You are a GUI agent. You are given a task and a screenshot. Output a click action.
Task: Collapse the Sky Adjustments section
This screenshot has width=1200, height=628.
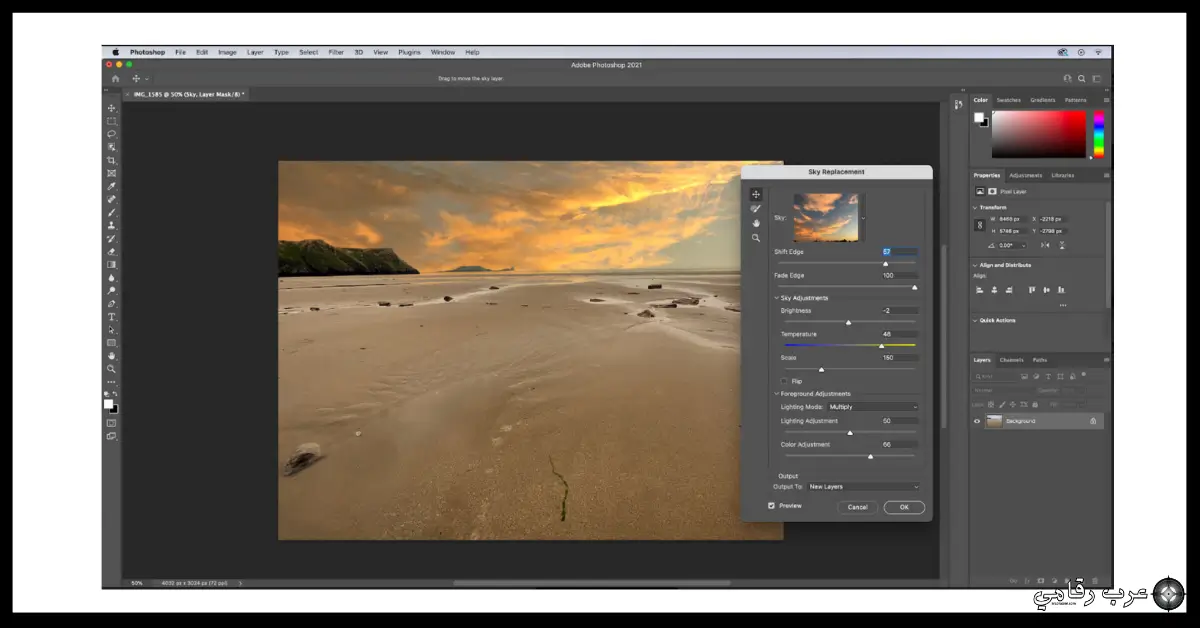[777, 298]
